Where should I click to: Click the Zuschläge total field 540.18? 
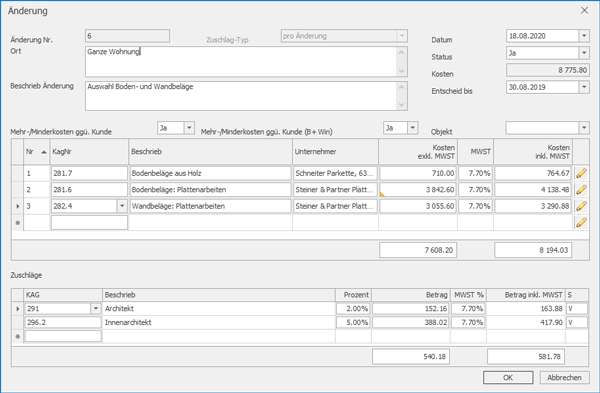(411, 357)
